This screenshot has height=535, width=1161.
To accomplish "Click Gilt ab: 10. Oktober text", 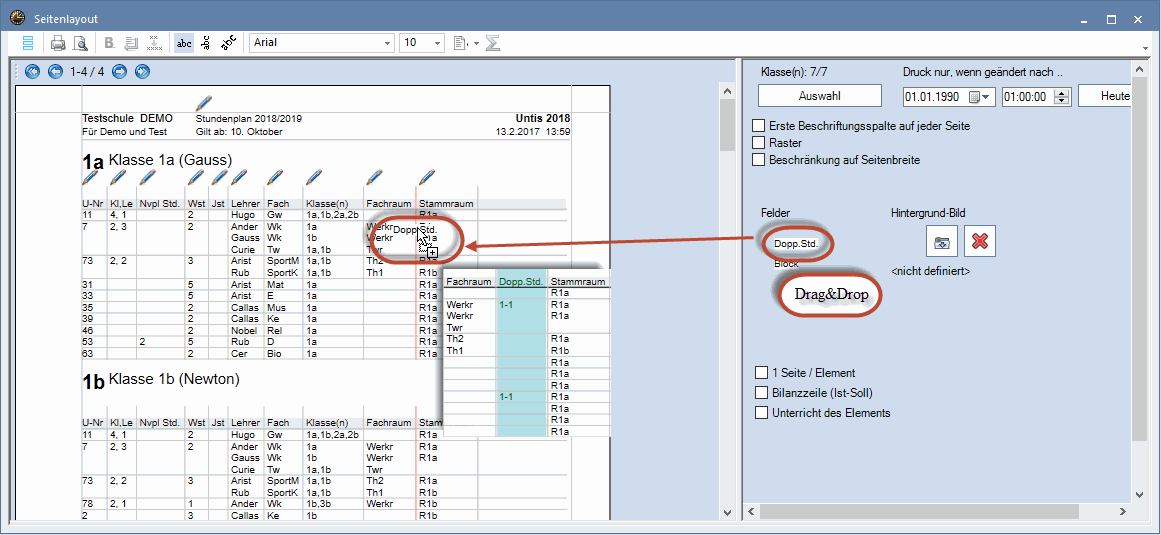I will pyautogui.click(x=239, y=132).
